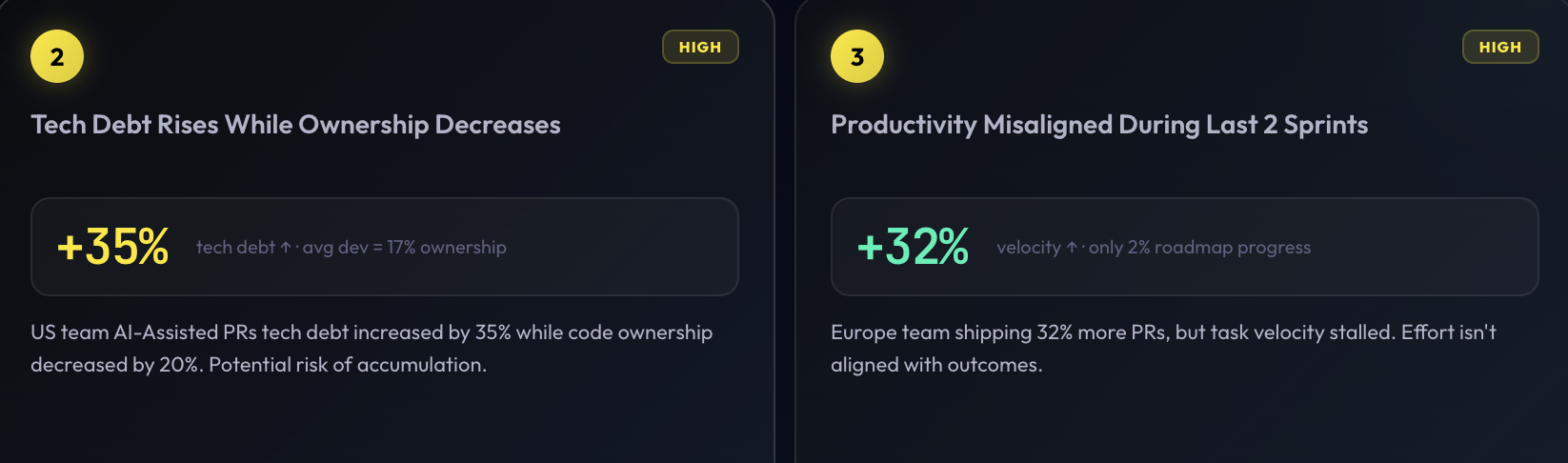This screenshot has height=463, width=1568.
Task: Click the US team AI-Assisted PRs description
Action: (372, 332)
